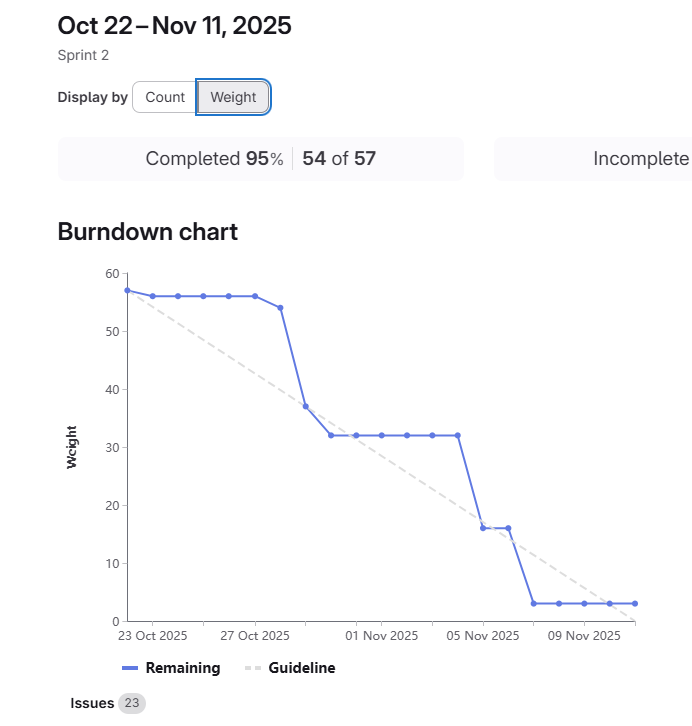Image resolution: width=692 pixels, height=726 pixels.
Task: Click the Burndown chart heading
Action: [x=148, y=232]
